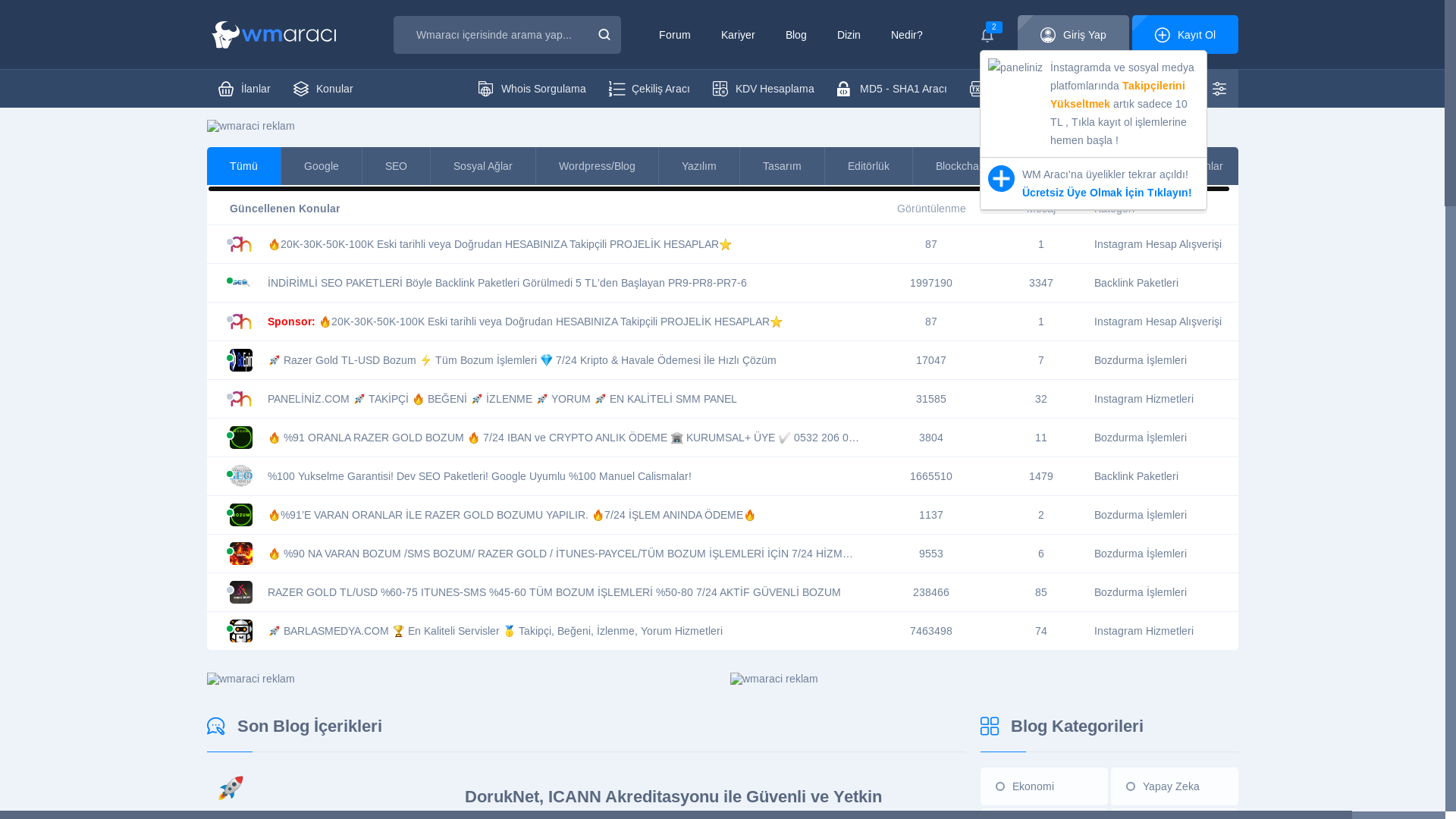
Task: Click Ücretsiz Üye Olmak İçin Tıklayın link
Action: pyautogui.click(x=1107, y=193)
